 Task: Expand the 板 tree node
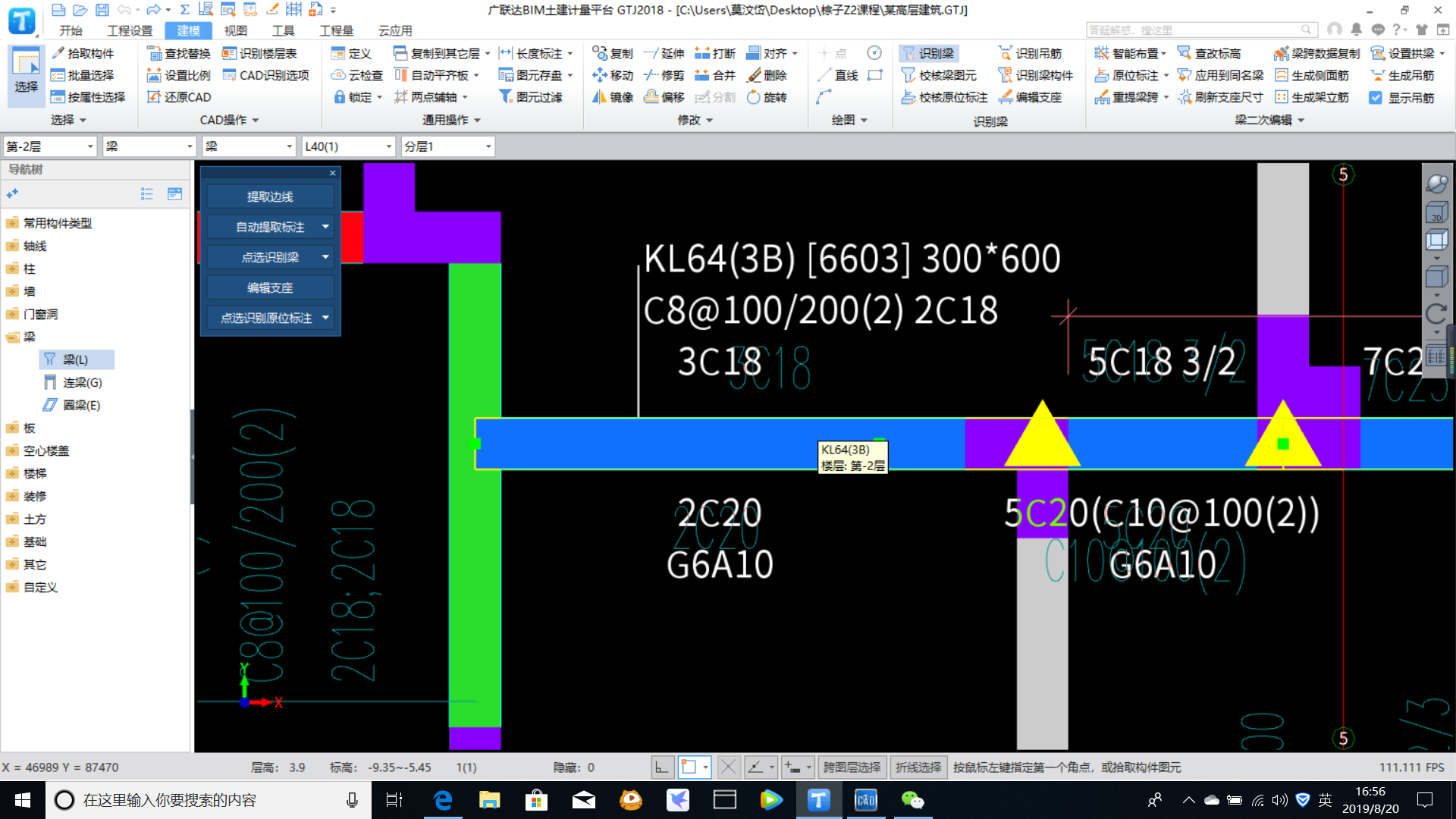click(12, 428)
